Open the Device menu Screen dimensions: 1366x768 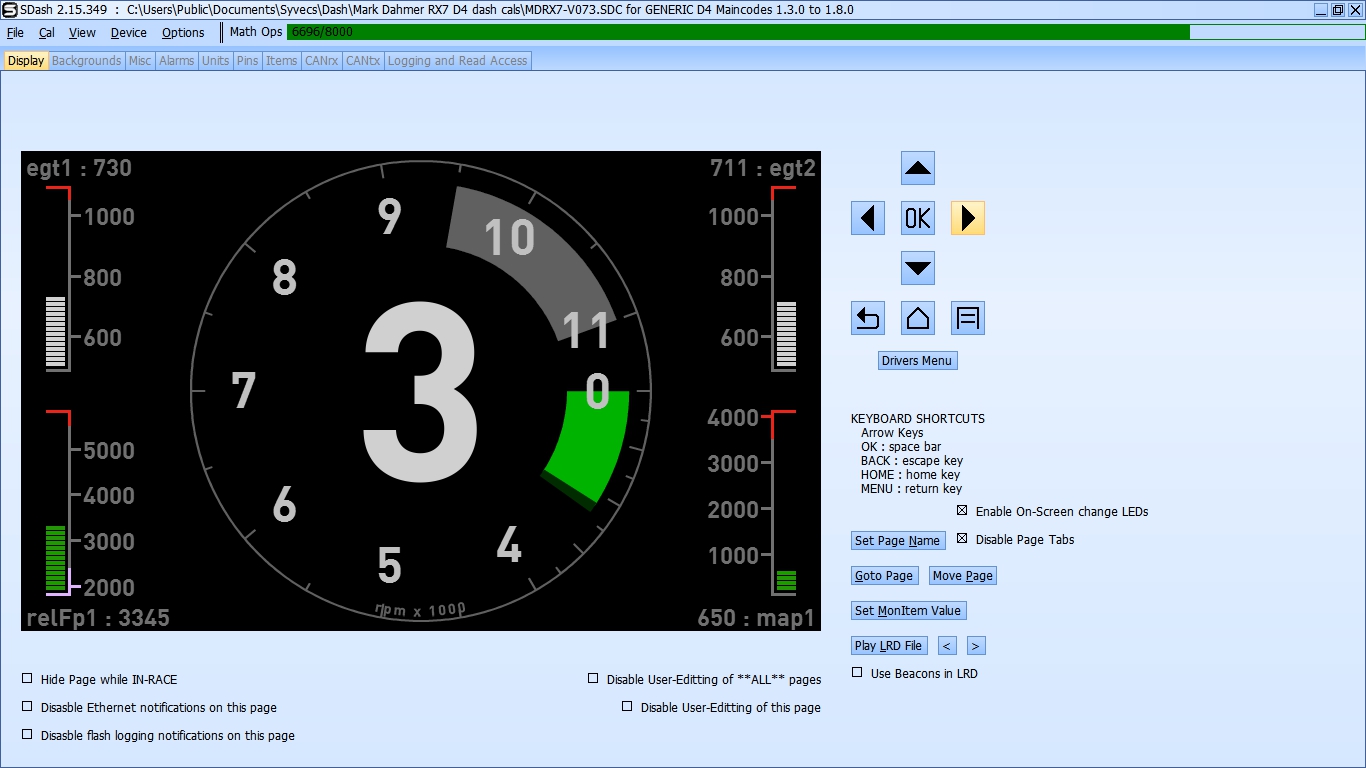(128, 32)
